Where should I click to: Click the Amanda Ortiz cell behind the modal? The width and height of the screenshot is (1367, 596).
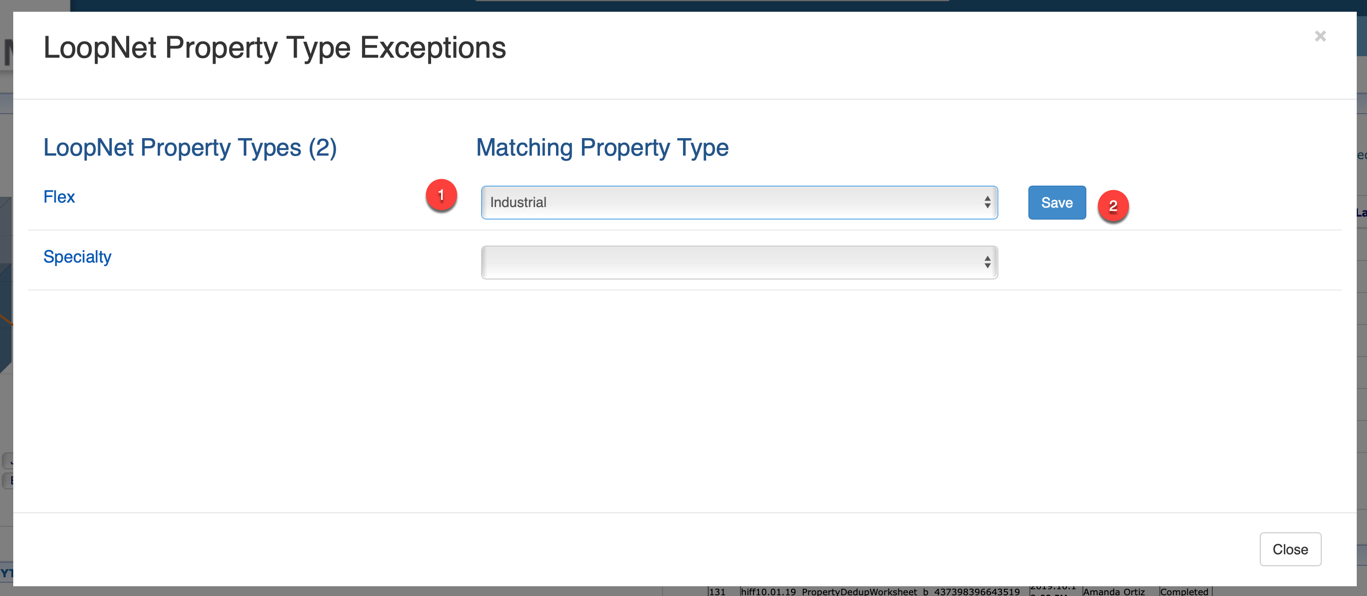pyautogui.click(x=1115, y=591)
